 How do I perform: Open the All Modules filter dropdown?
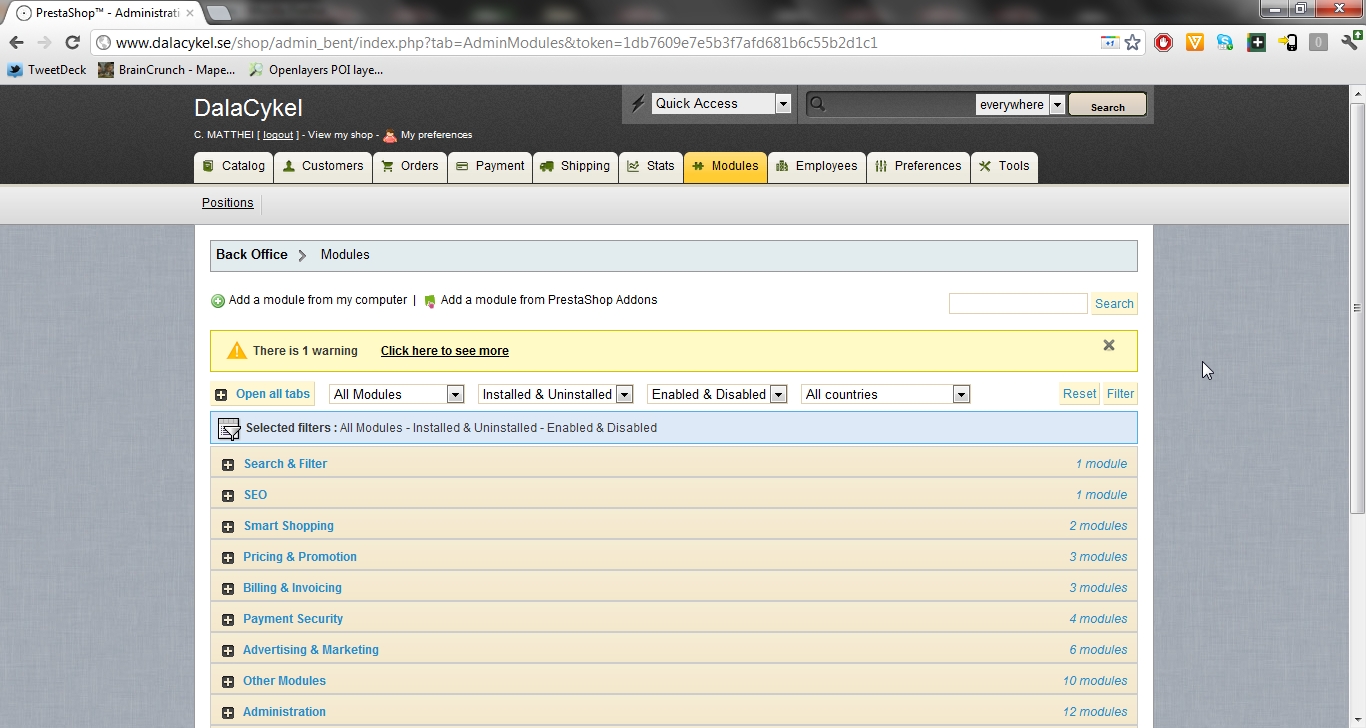tap(396, 394)
